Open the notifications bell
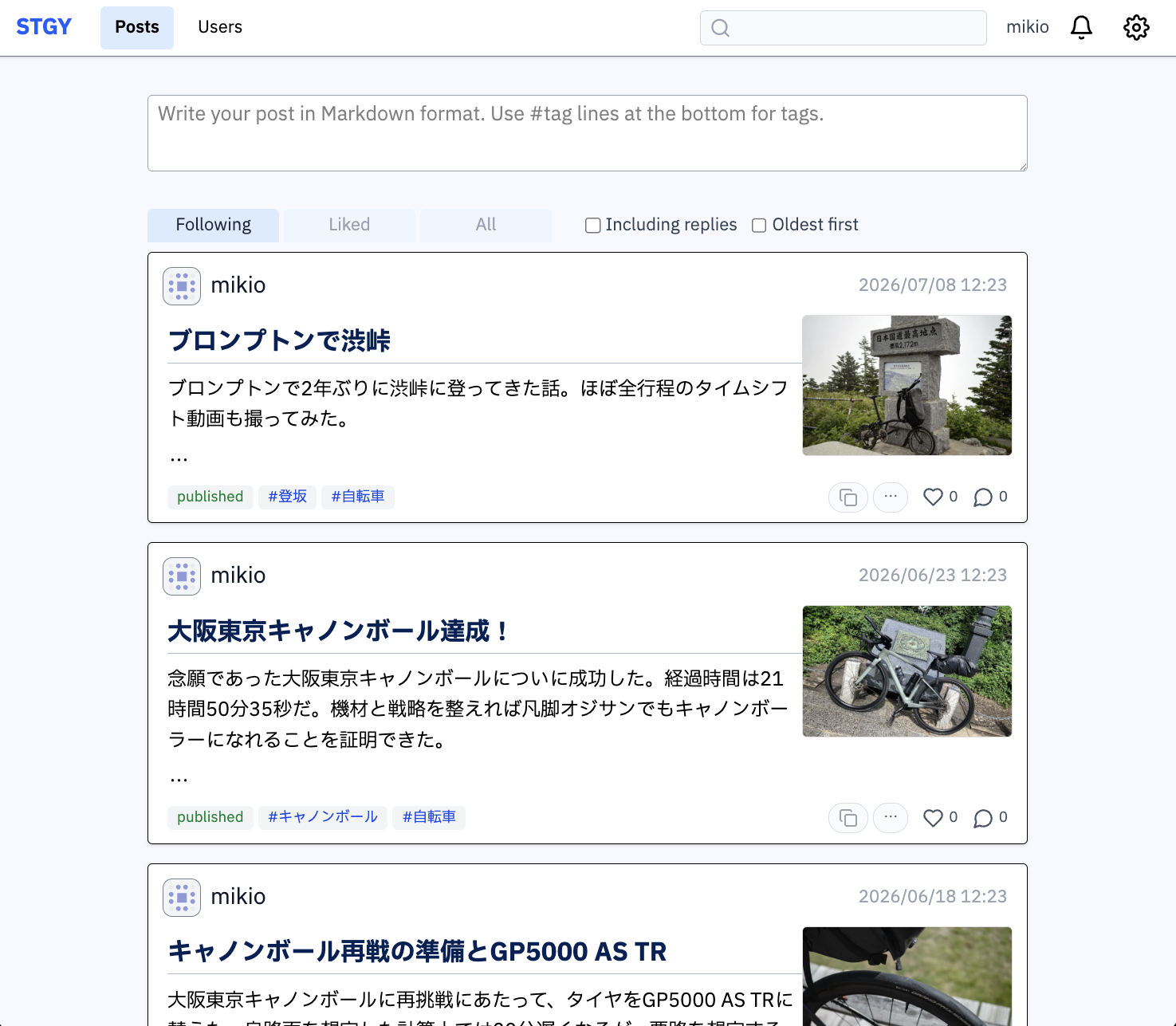This screenshot has width=1176, height=1026. tap(1081, 27)
